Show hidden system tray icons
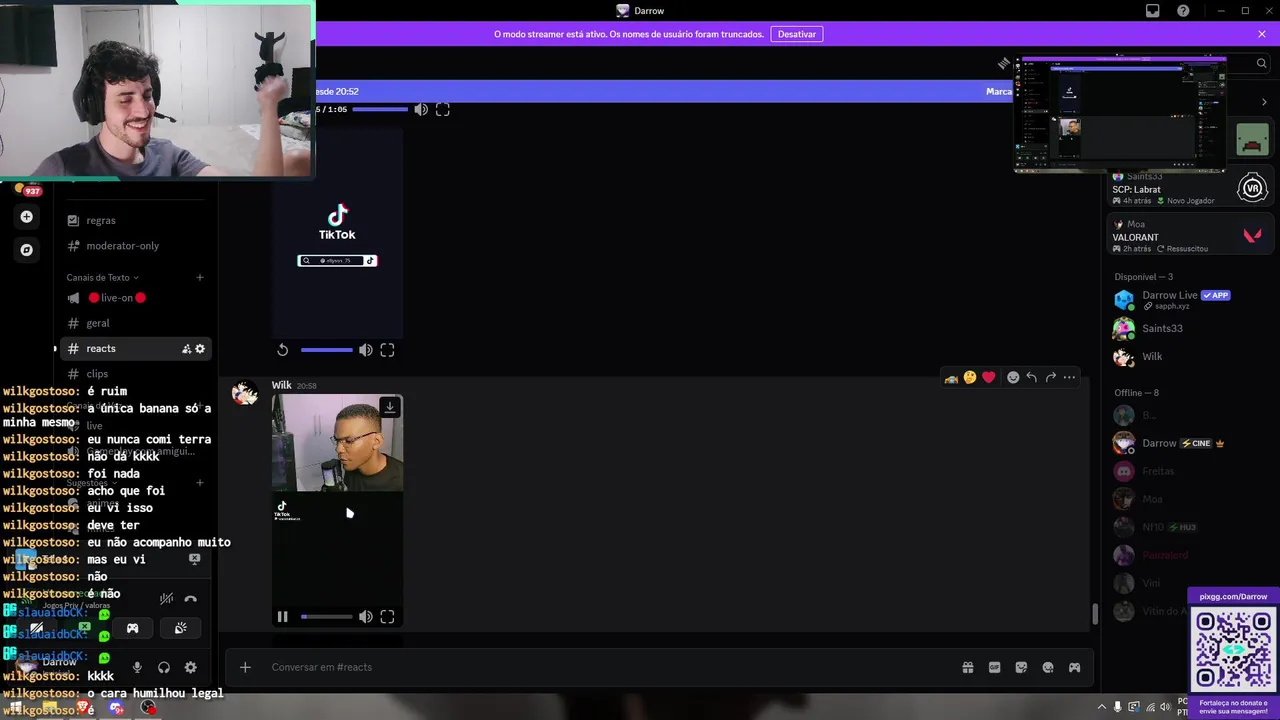1280x720 pixels. pos(1103,707)
